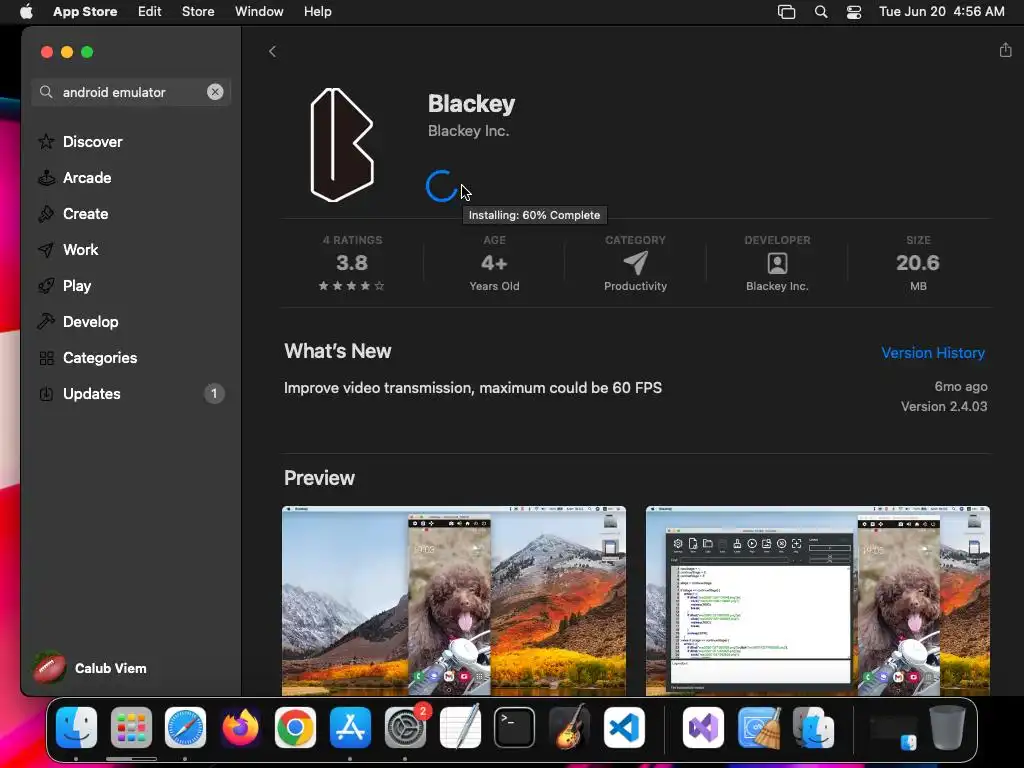Click the Preview heading
This screenshot has height=768, width=1024.
point(319,478)
